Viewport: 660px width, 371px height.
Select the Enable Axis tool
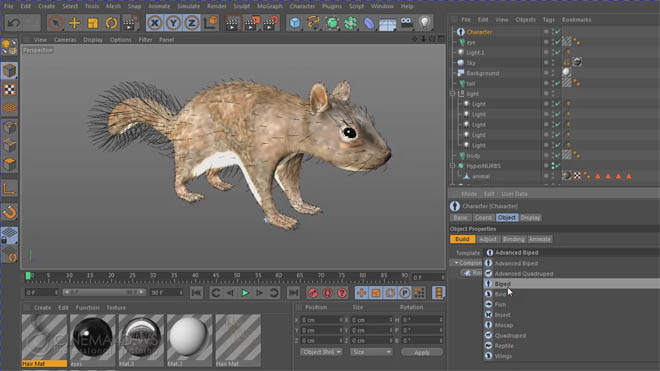9,189
